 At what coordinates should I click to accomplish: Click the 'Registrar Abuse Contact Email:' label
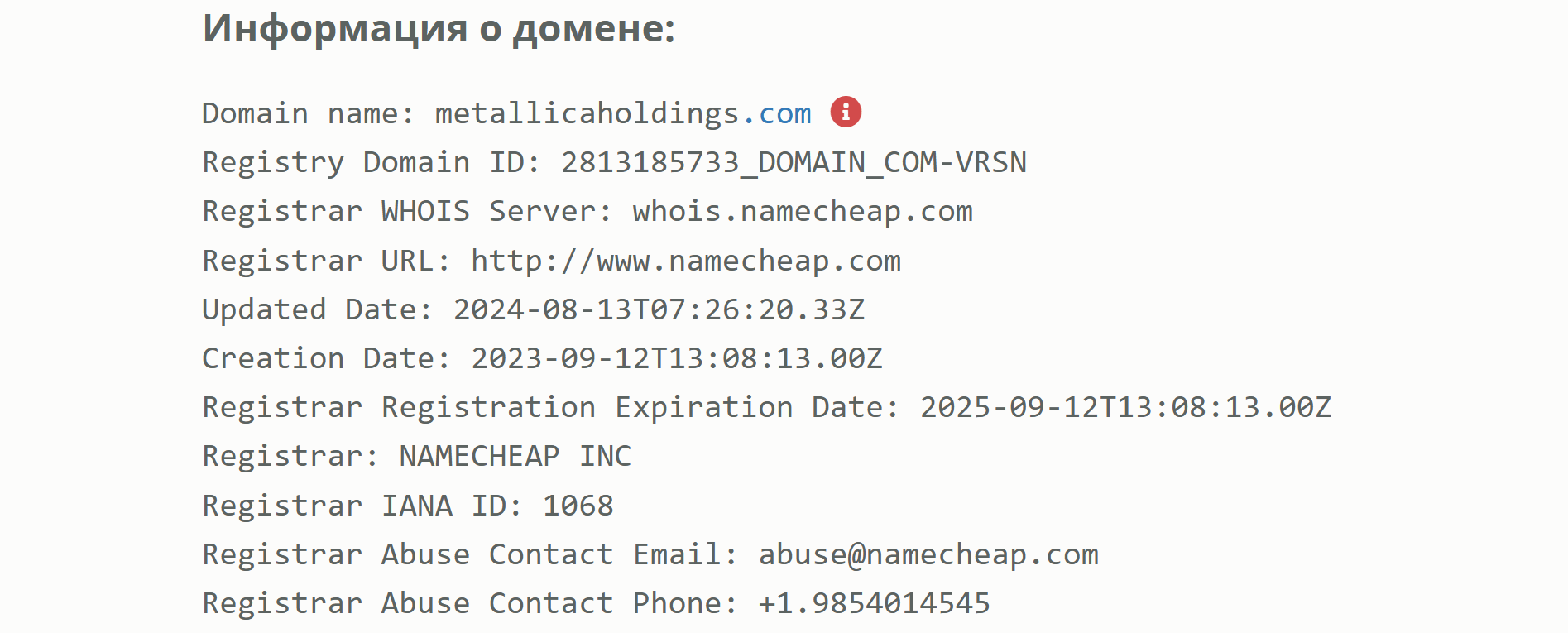[x=470, y=554]
